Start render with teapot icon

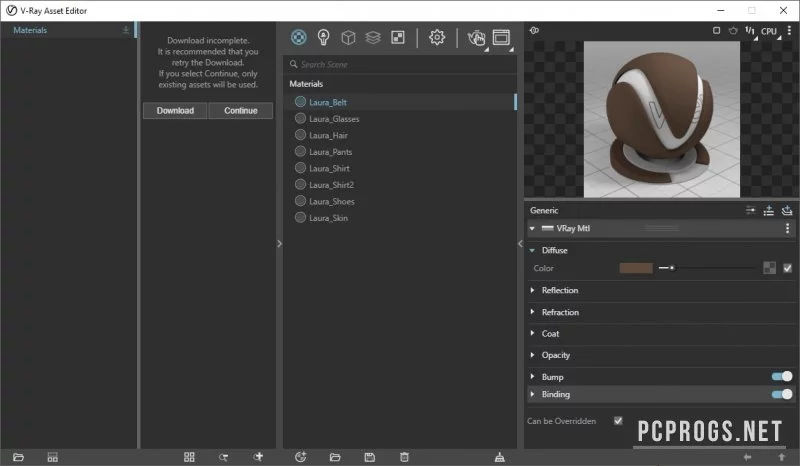(x=477, y=38)
